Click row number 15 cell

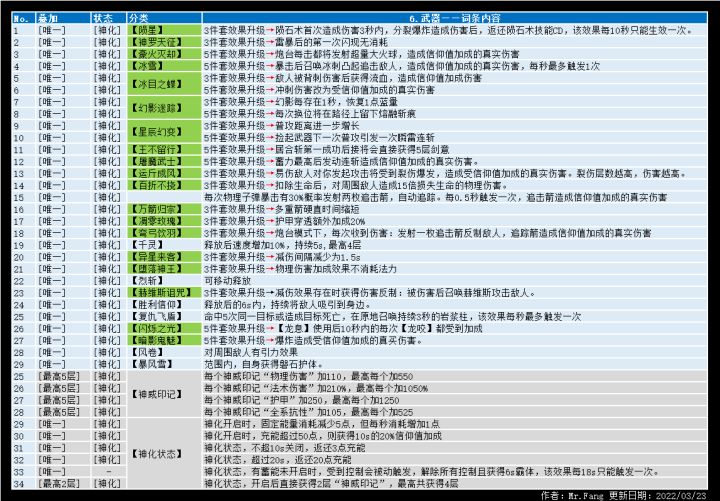pos(23,197)
